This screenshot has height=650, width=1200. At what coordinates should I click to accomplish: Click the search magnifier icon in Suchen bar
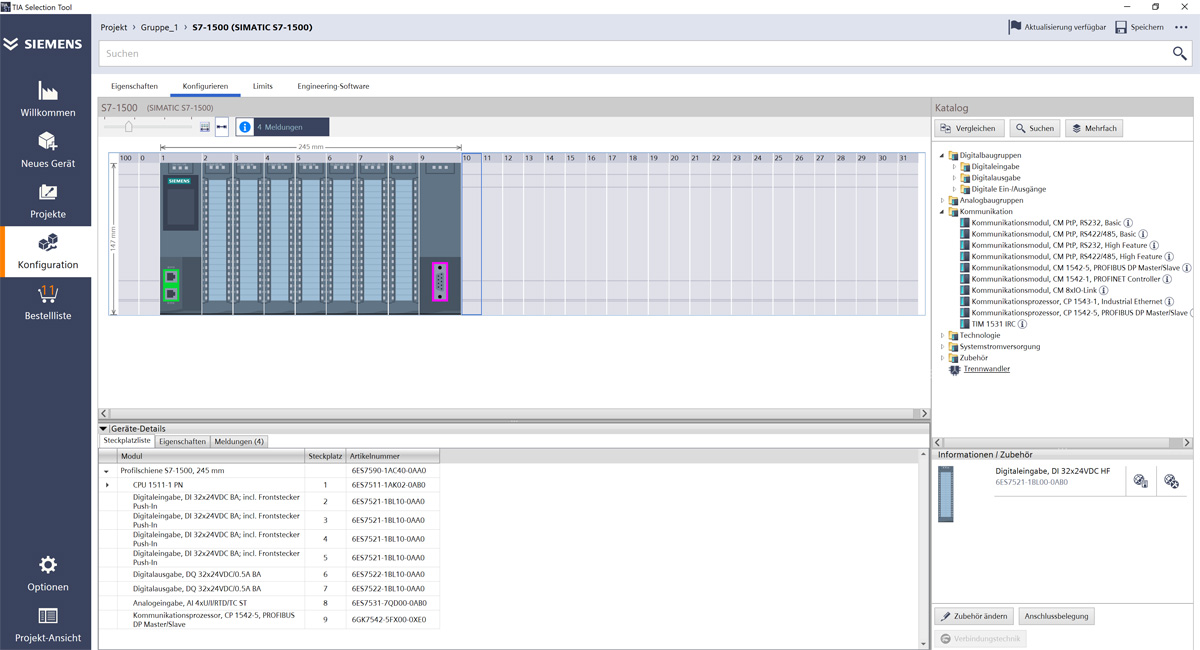click(1179, 54)
